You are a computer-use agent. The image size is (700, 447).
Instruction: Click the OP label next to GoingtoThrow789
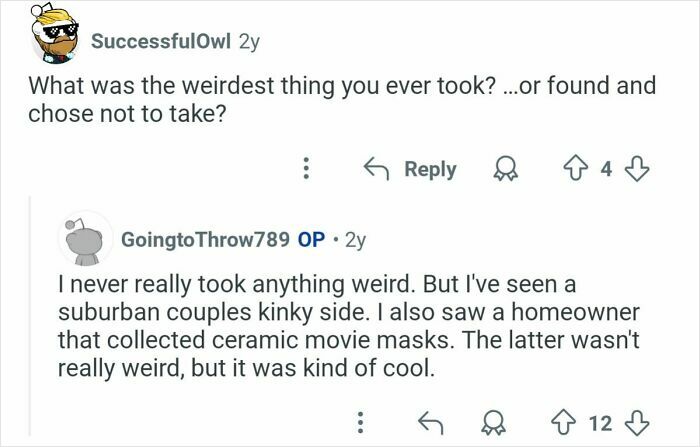pos(309,240)
